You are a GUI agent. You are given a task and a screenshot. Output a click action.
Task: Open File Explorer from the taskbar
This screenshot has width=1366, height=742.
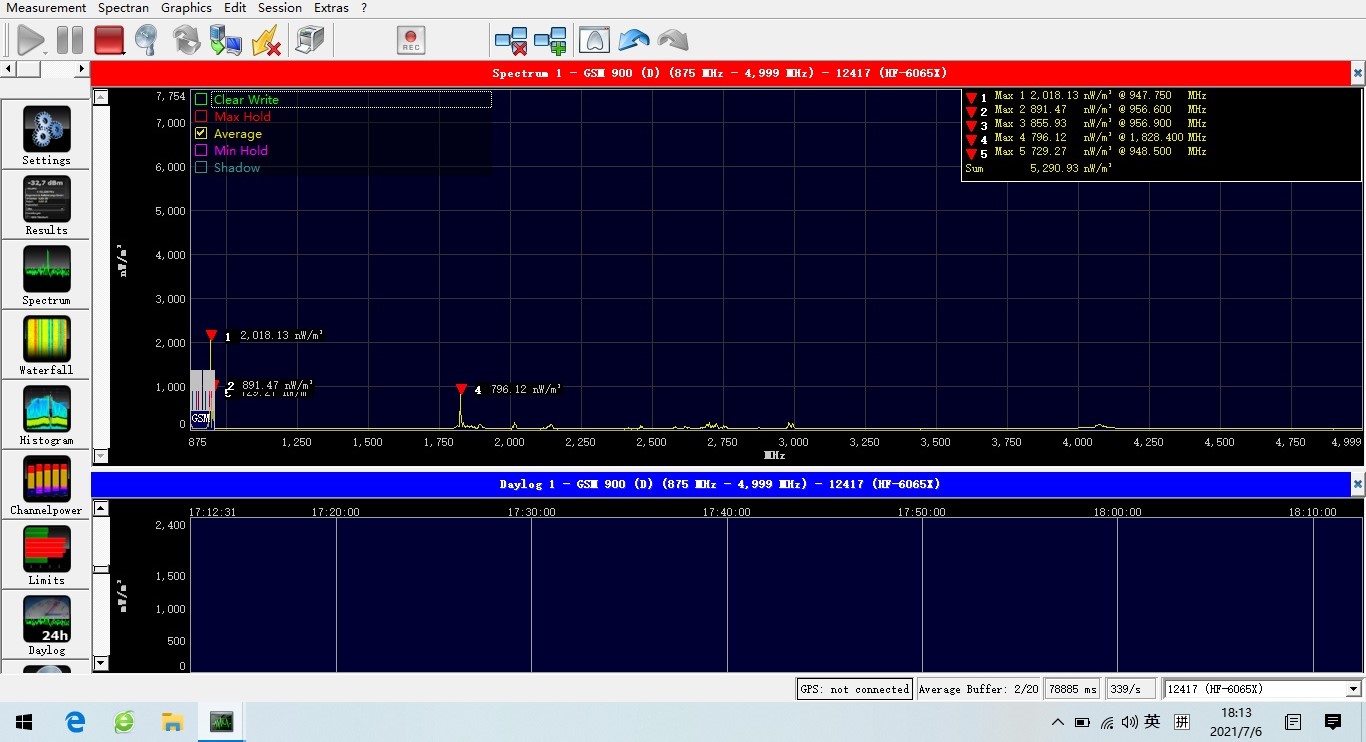tap(172, 721)
